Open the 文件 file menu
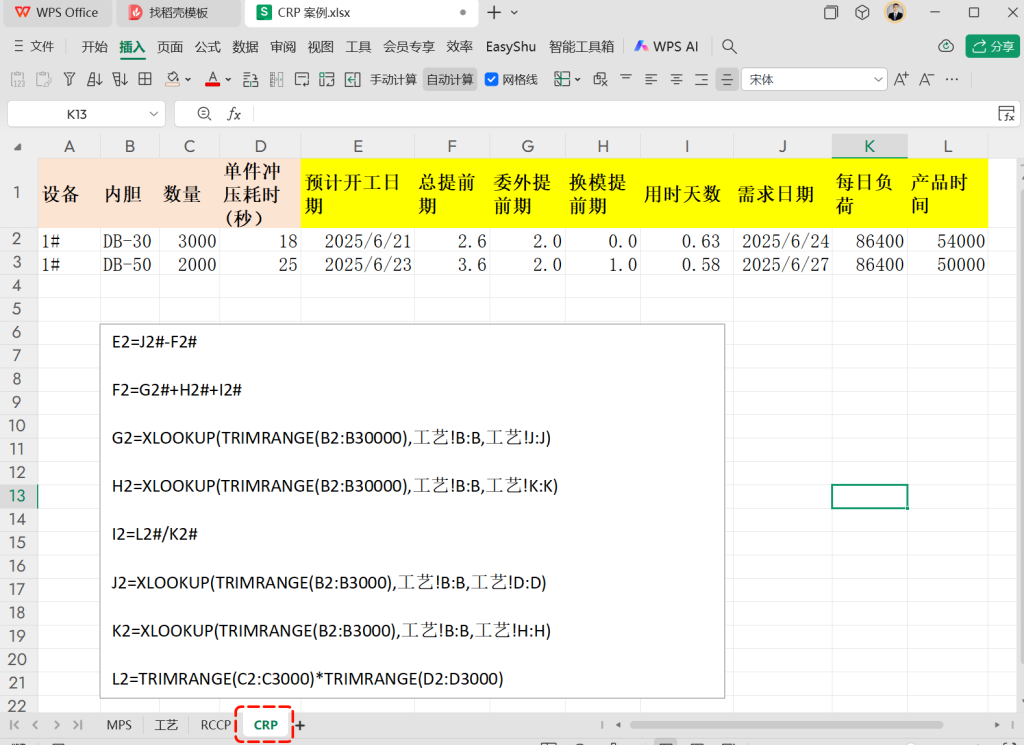1024x745 pixels. 34,46
